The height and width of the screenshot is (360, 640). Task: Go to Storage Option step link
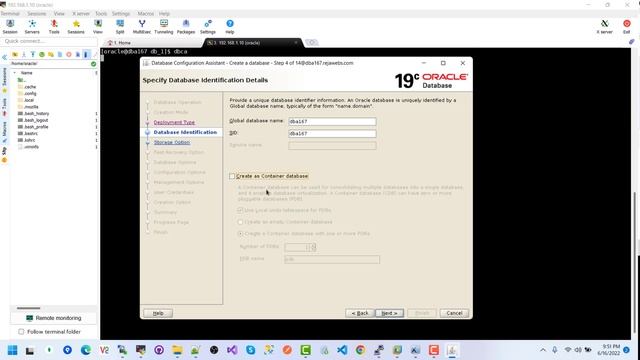tap(172, 142)
